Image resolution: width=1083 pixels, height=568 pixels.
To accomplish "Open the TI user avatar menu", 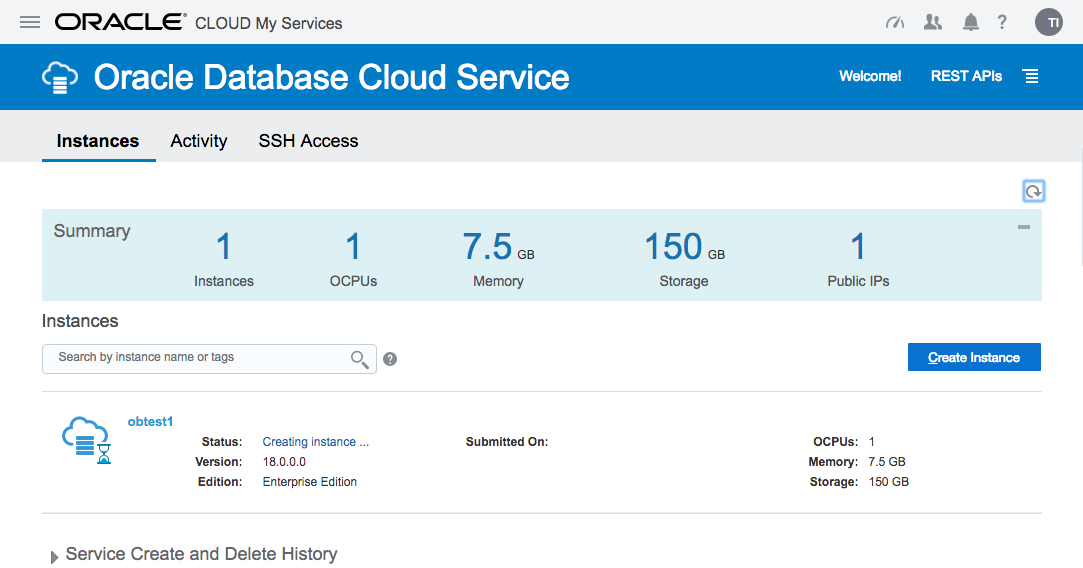I will (1048, 23).
